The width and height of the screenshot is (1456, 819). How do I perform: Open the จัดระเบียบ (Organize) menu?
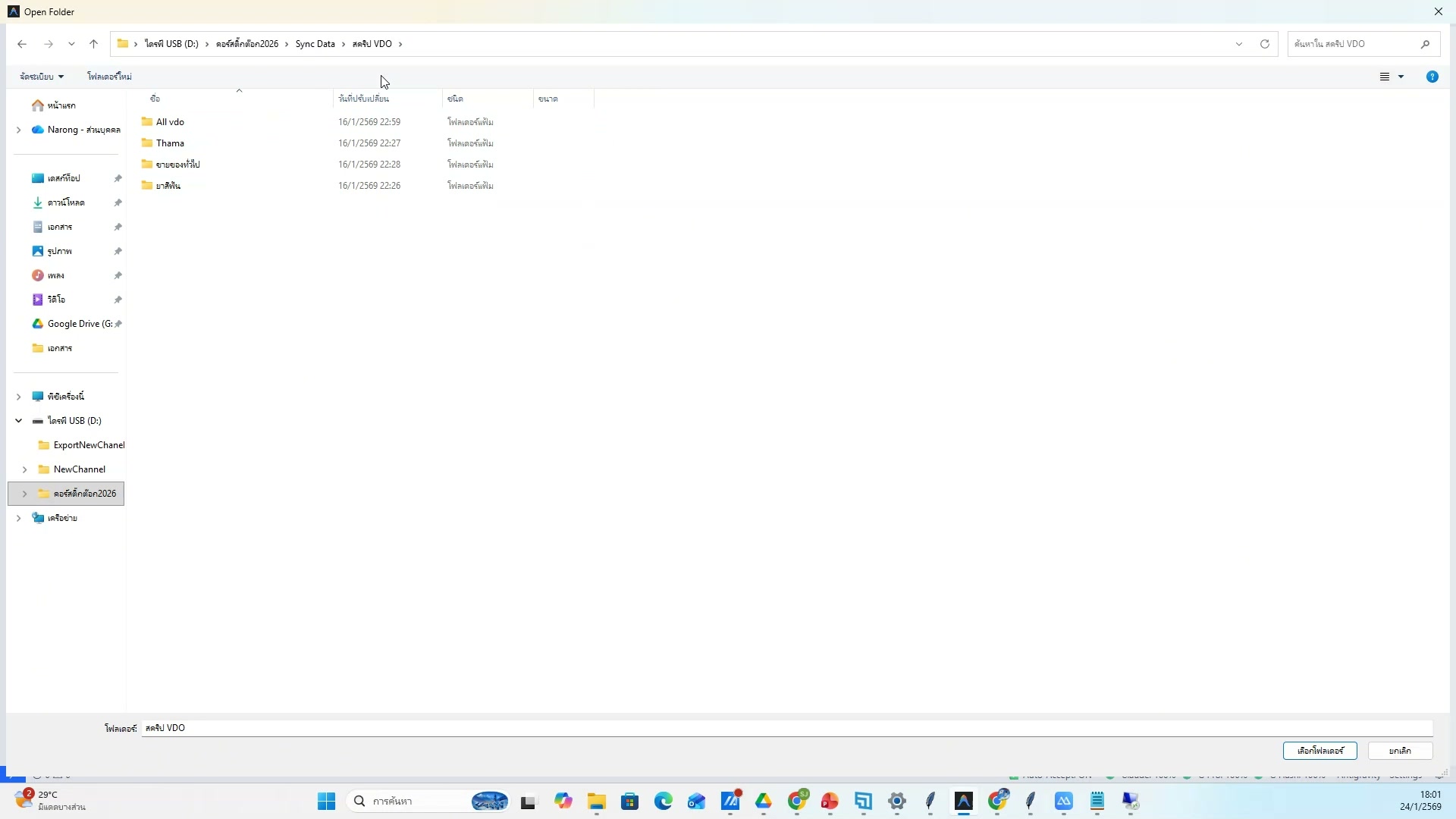[x=40, y=76]
